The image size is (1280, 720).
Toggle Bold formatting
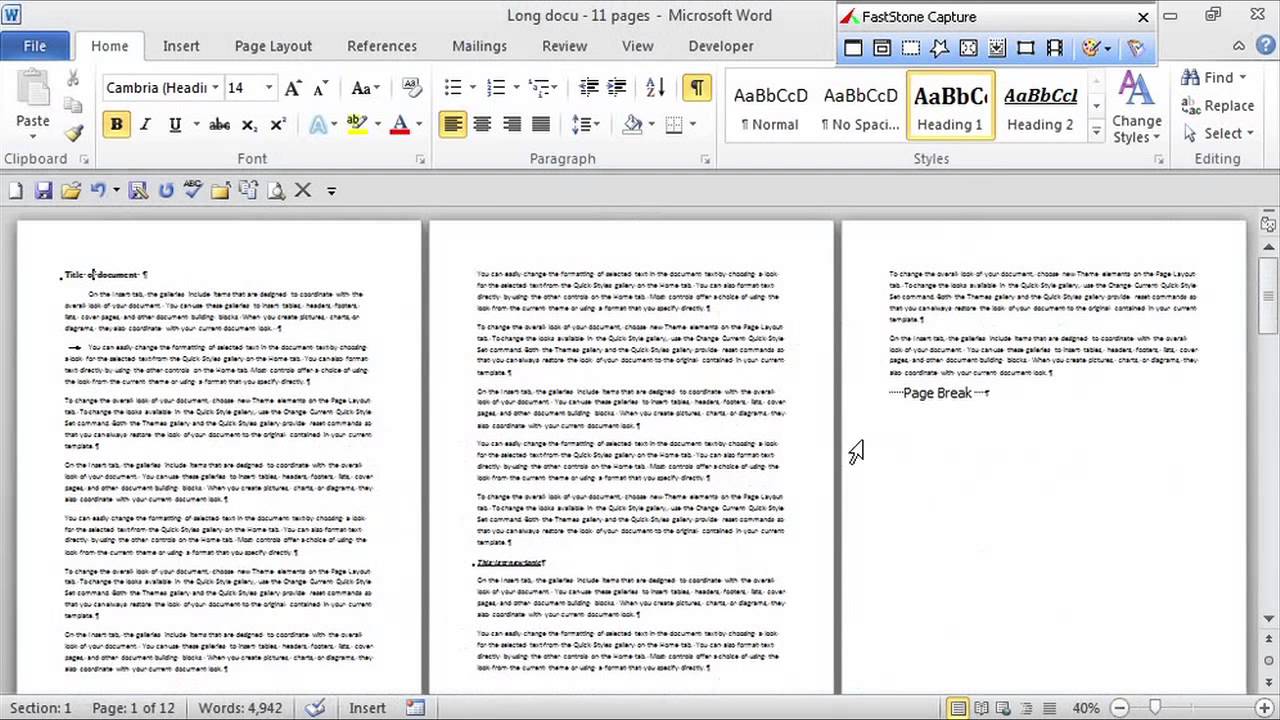[x=116, y=125]
